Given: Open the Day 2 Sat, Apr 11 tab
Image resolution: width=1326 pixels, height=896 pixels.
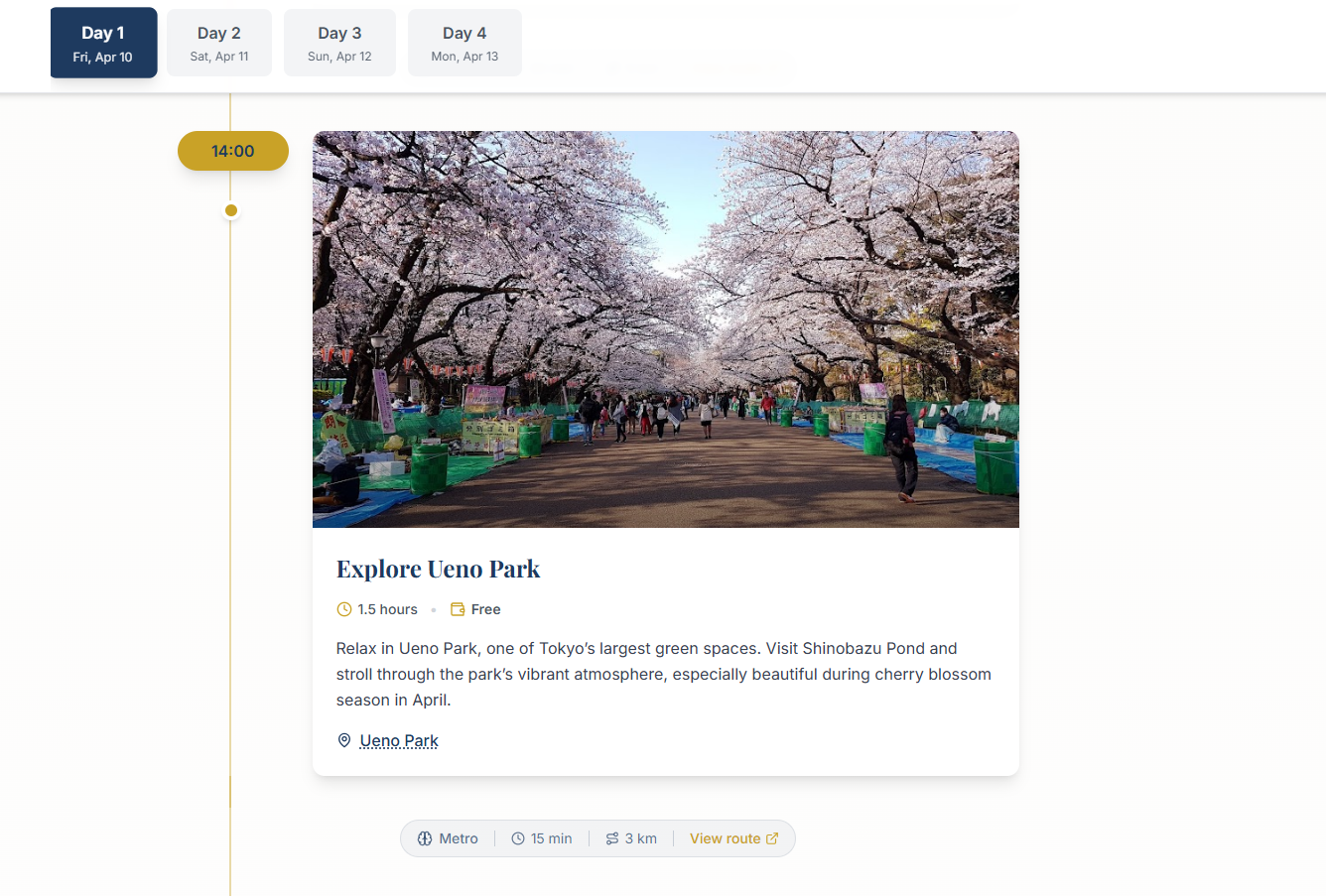Looking at the screenshot, I should (219, 43).
